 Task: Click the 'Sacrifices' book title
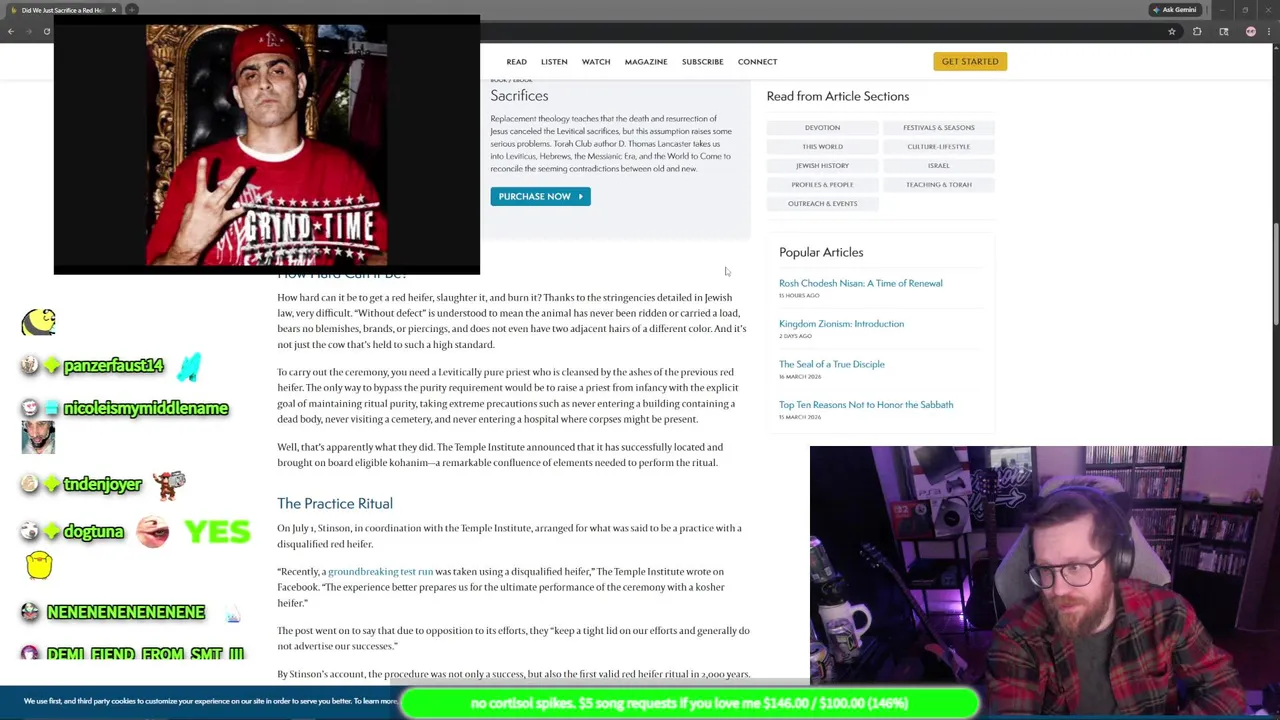(519, 96)
